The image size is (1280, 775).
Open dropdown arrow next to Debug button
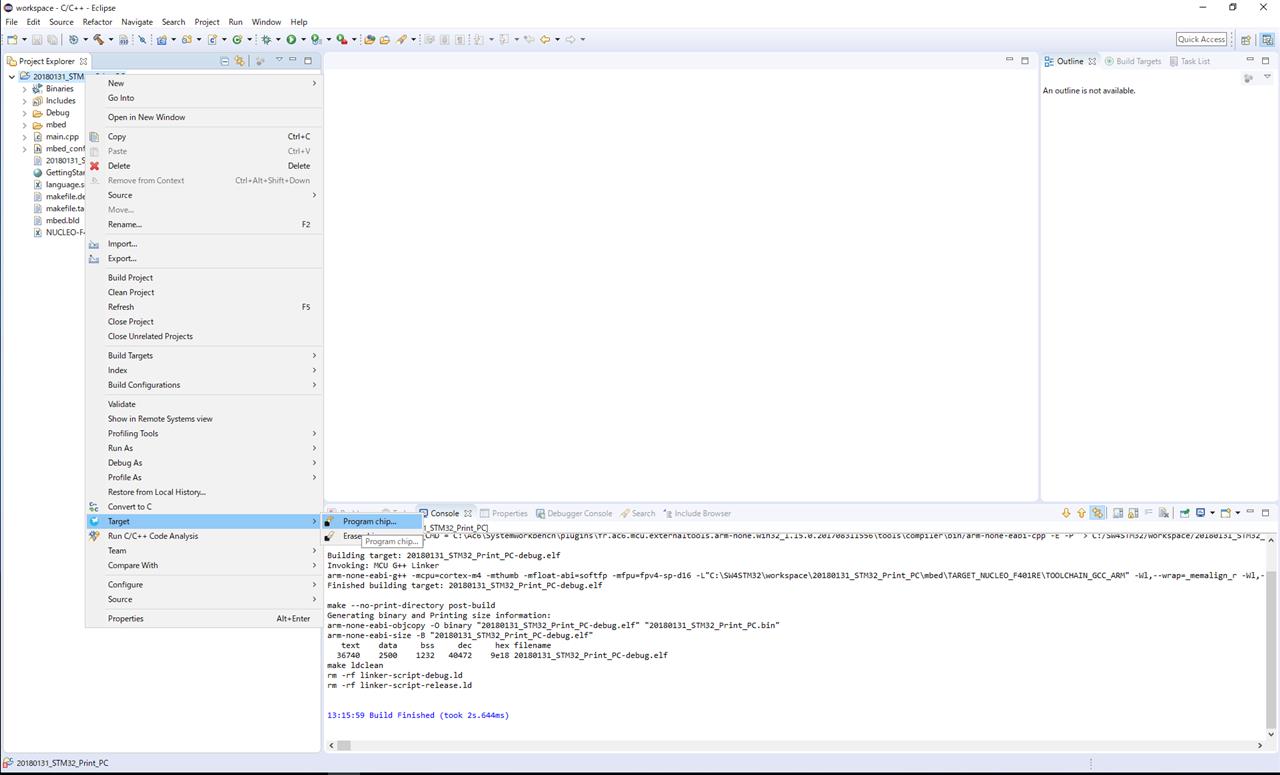point(278,40)
